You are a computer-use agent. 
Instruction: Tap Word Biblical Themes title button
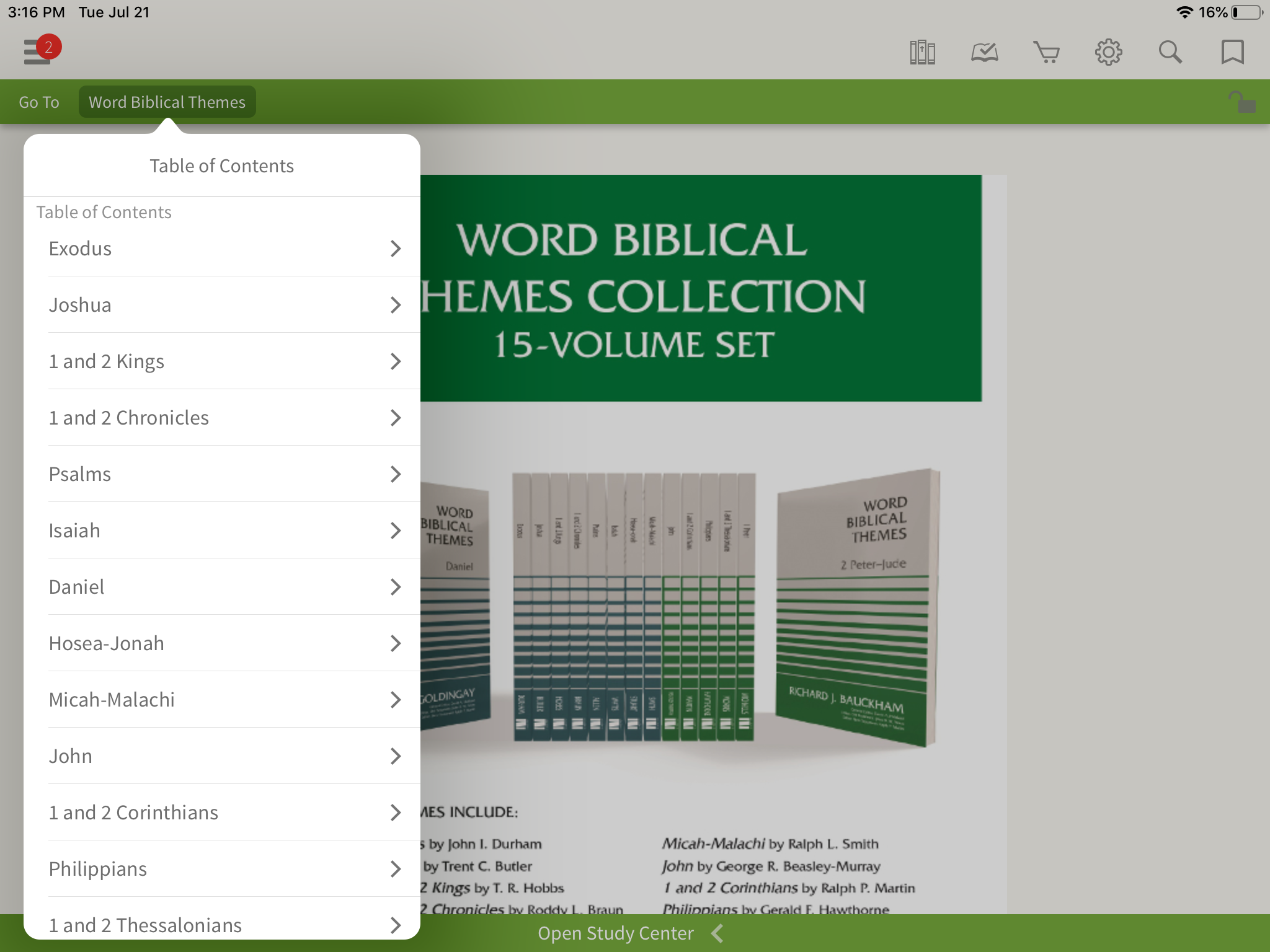[x=167, y=102]
